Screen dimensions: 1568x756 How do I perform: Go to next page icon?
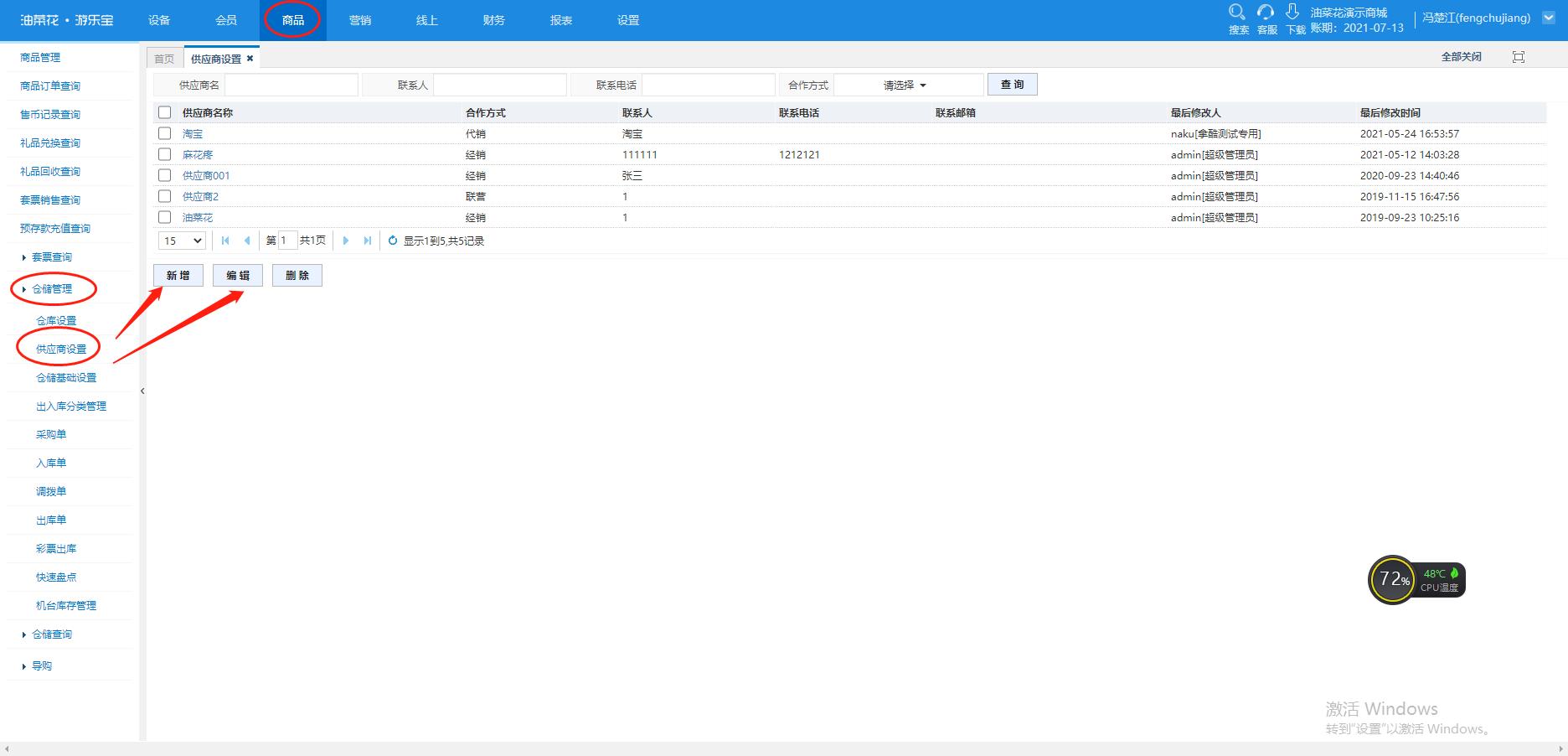346,241
